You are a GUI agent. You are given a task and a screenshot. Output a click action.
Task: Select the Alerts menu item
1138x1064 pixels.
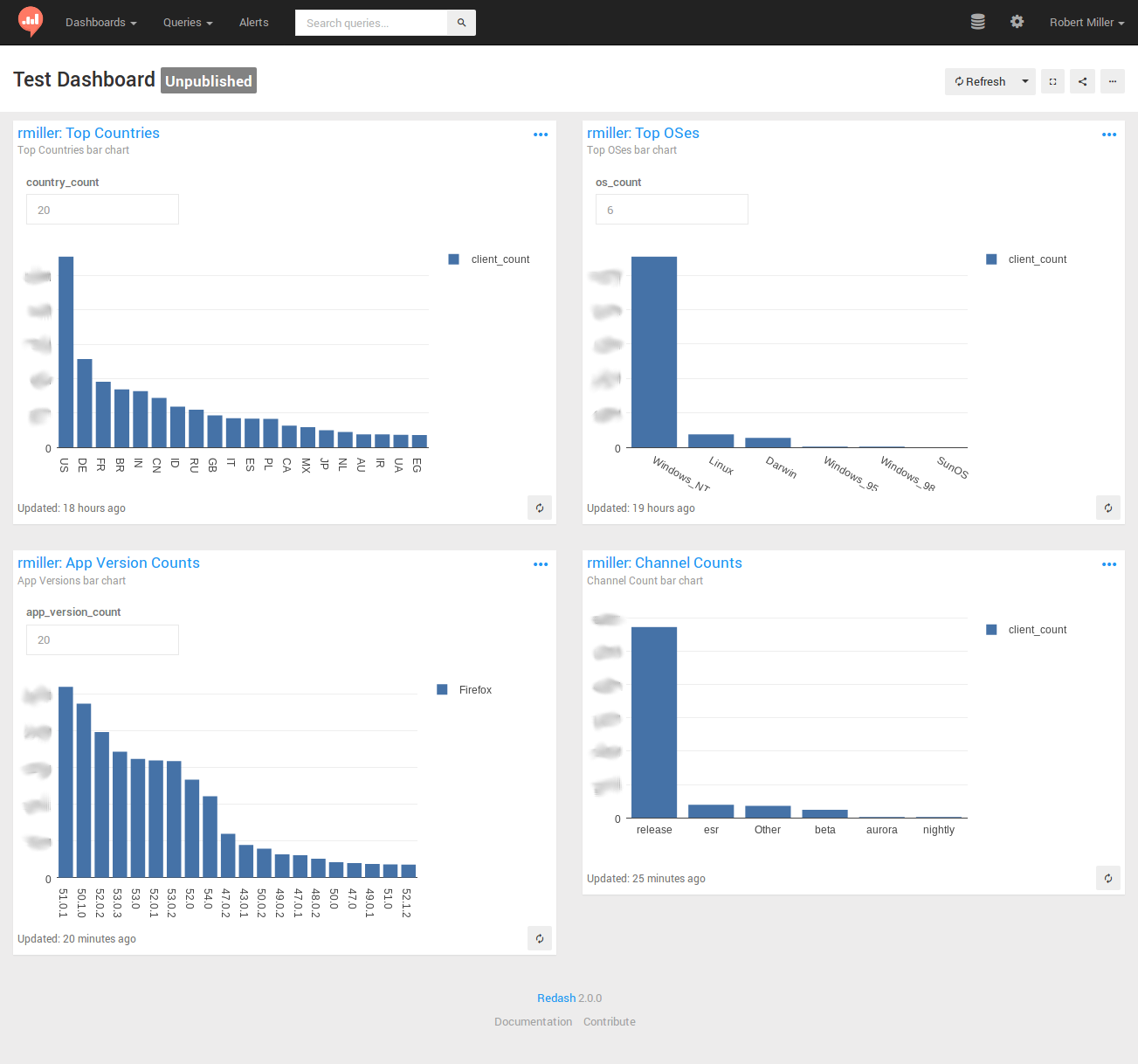pos(253,22)
